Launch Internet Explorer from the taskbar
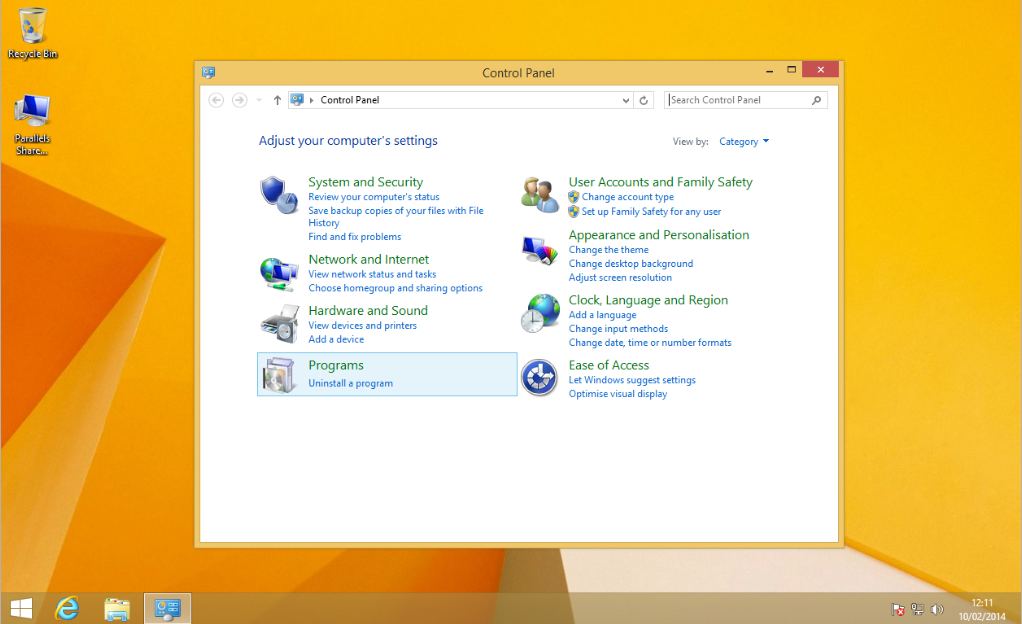The image size is (1022, 624). [67, 608]
